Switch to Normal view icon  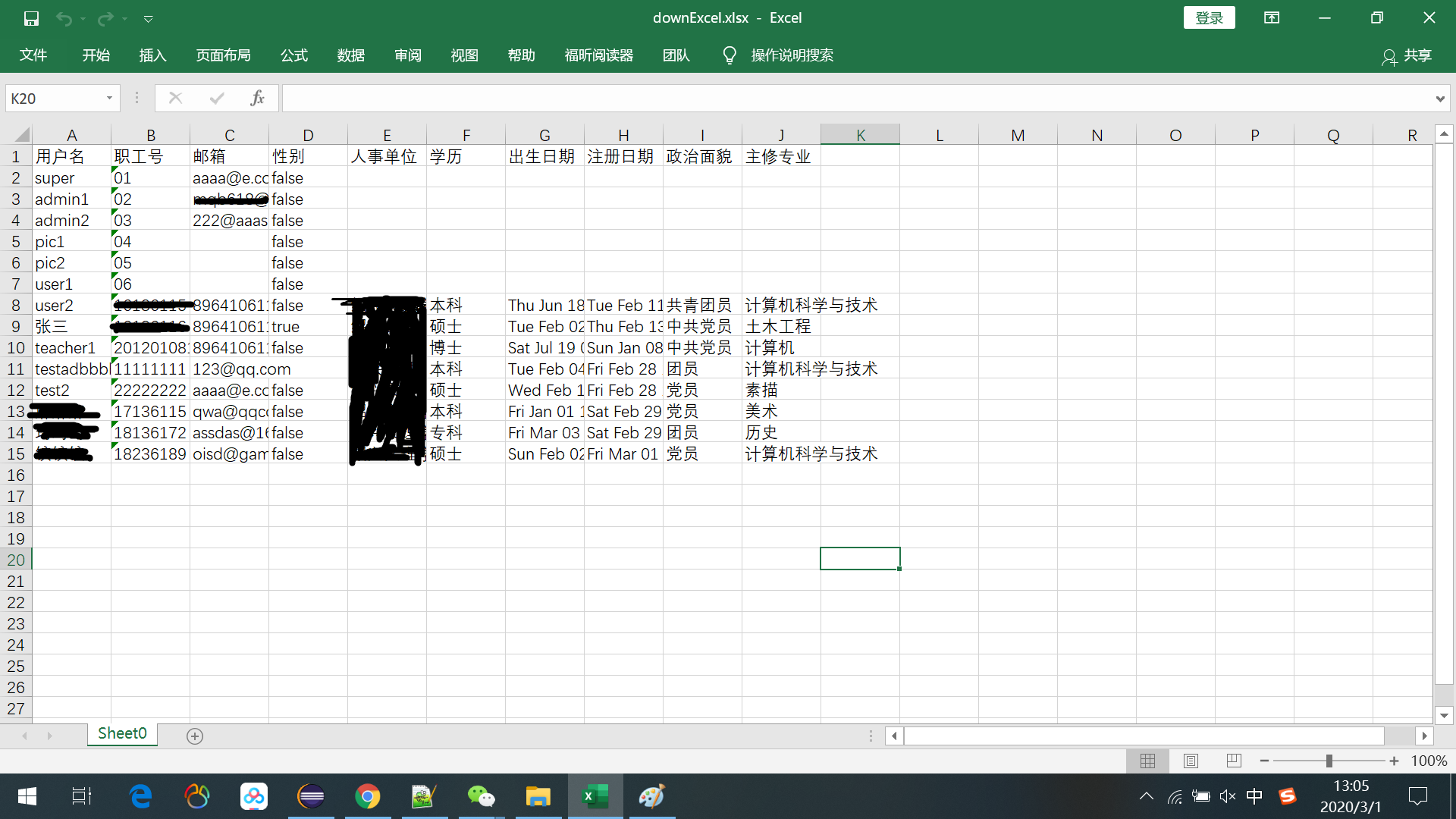coord(1147,761)
